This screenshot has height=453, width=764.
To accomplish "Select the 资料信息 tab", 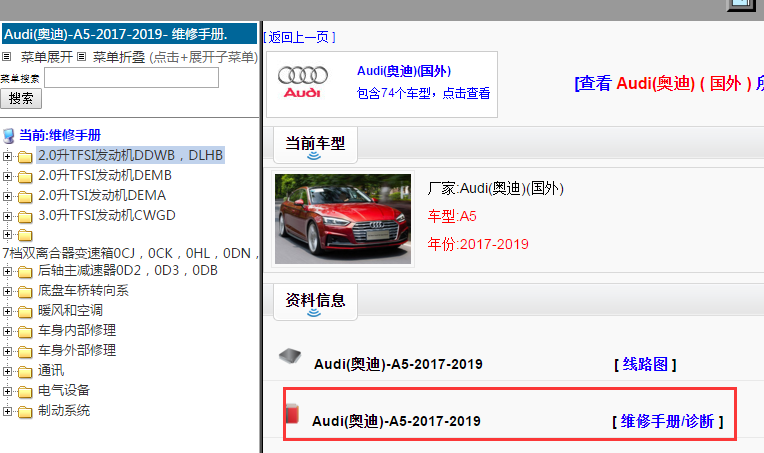I will (x=315, y=302).
